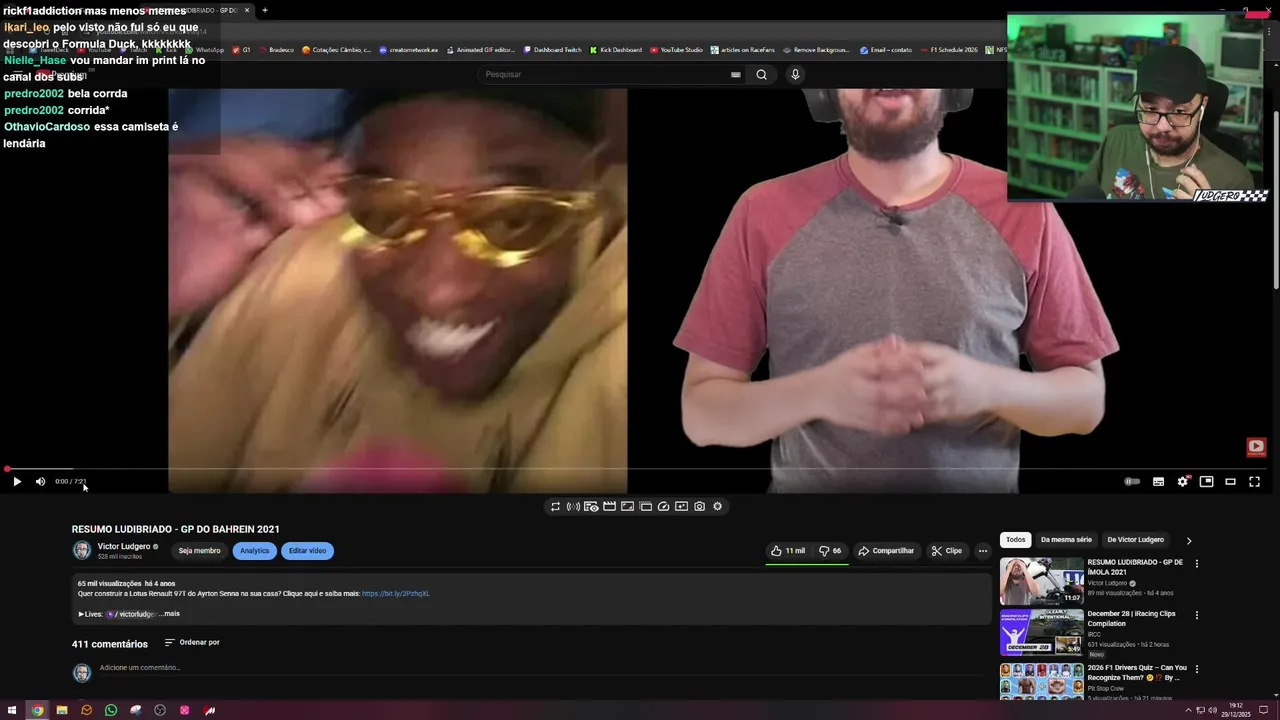The width and height of the screenshot is (1280, 720).
Task: Open options menu for F1 Drivers Quiz
Action: [x=1197, y=669]
